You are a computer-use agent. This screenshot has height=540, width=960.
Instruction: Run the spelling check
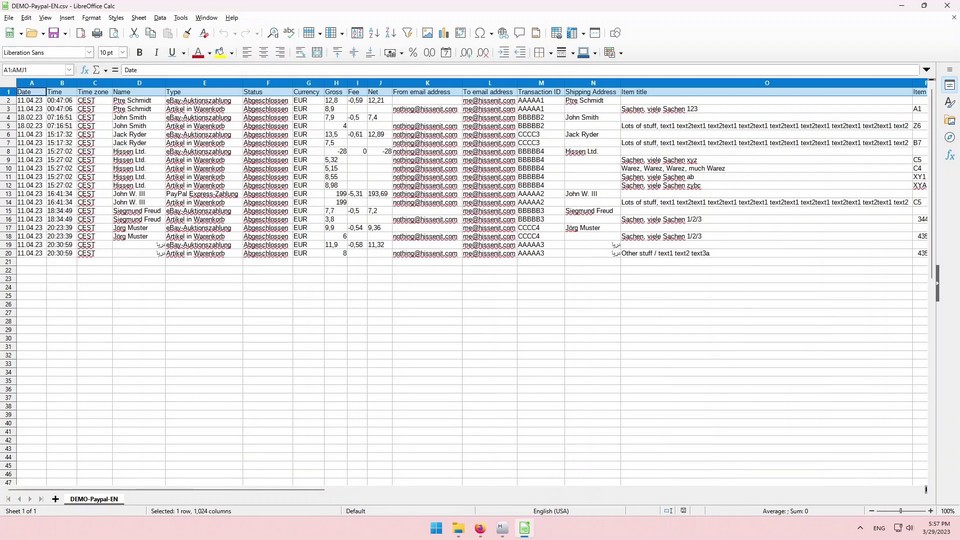[289, 33]
